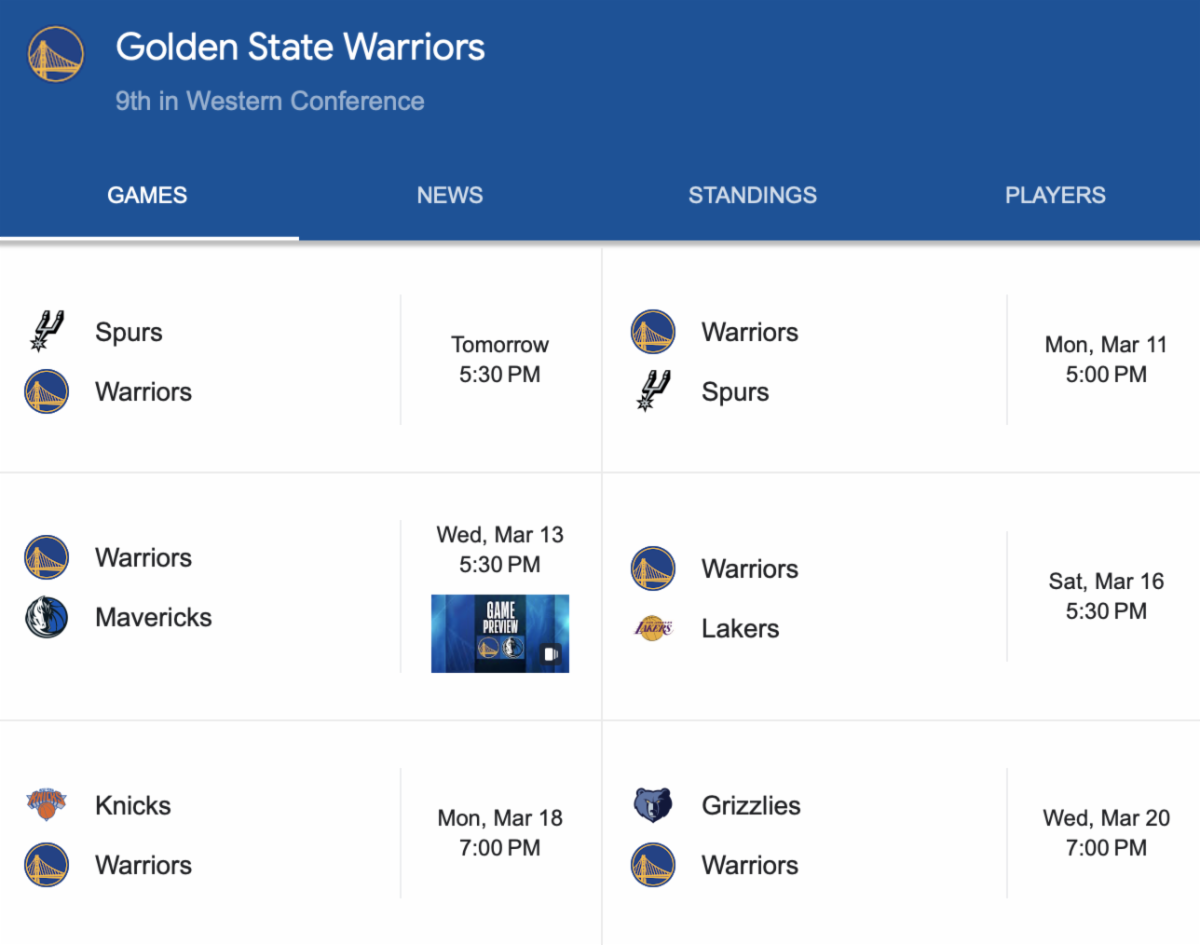Select the Games tab
The image size is (1200, 945).
tap(147, 195)
